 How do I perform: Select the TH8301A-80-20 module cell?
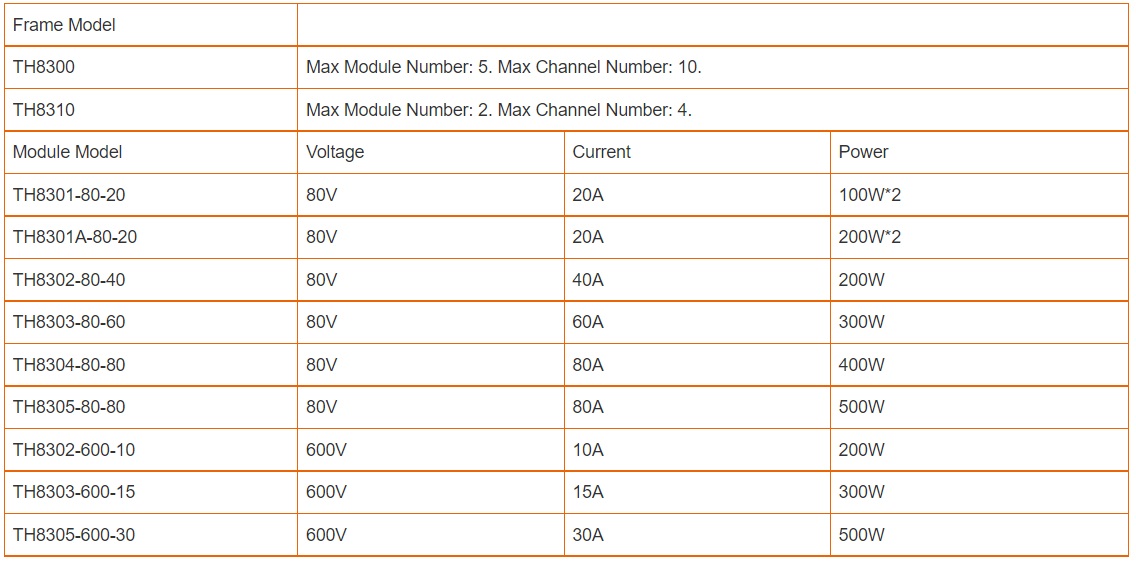click(x=151, y=237)
